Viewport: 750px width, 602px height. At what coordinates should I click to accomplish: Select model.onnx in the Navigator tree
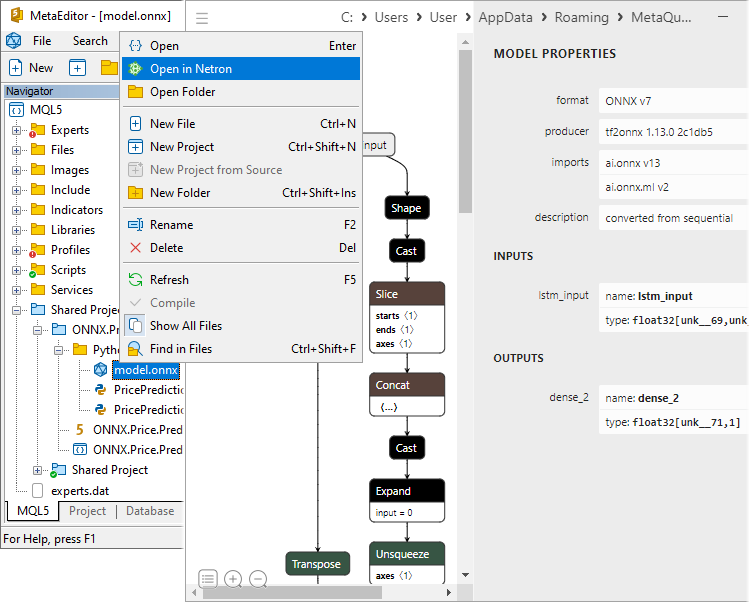point(146,370)
